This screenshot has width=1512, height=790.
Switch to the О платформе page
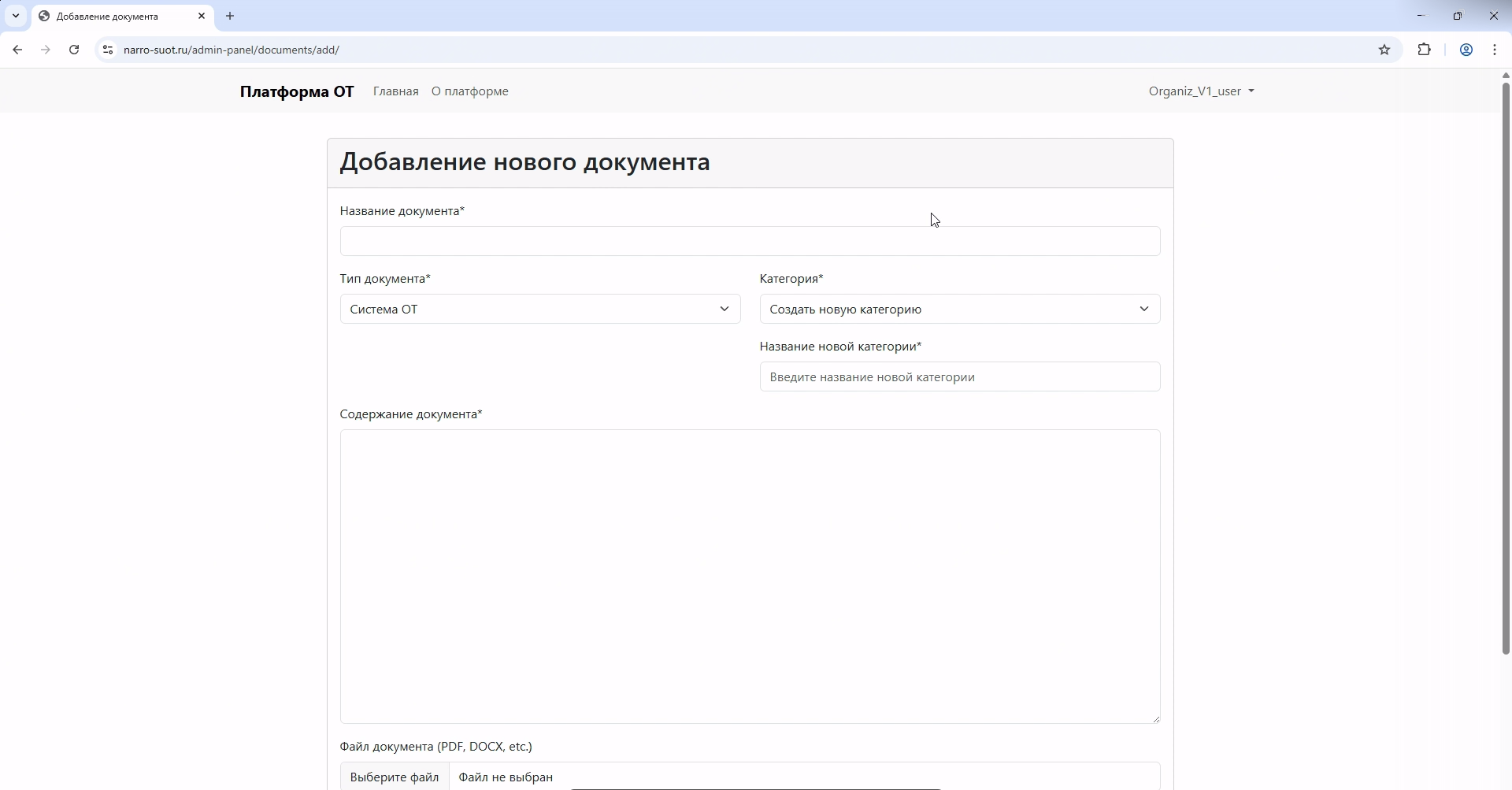click(x=469, y=91)
